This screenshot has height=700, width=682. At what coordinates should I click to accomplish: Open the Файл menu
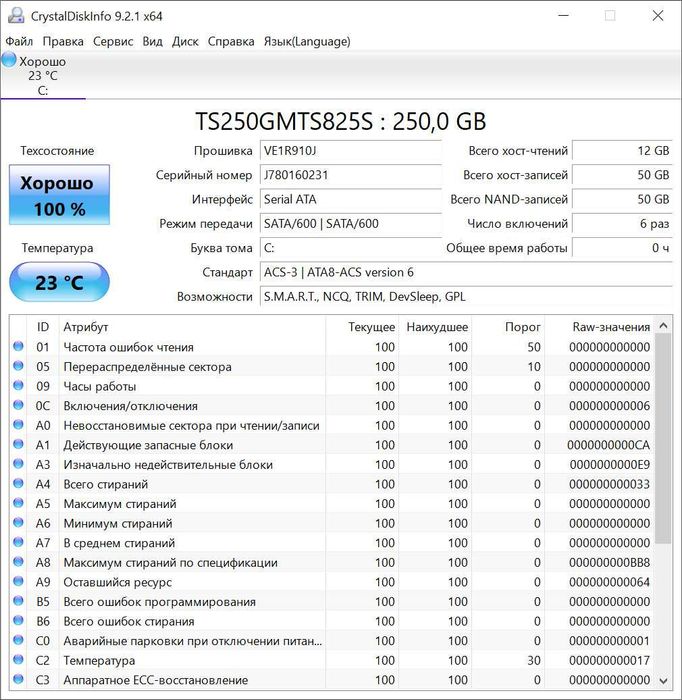click(x=19, y=42)
